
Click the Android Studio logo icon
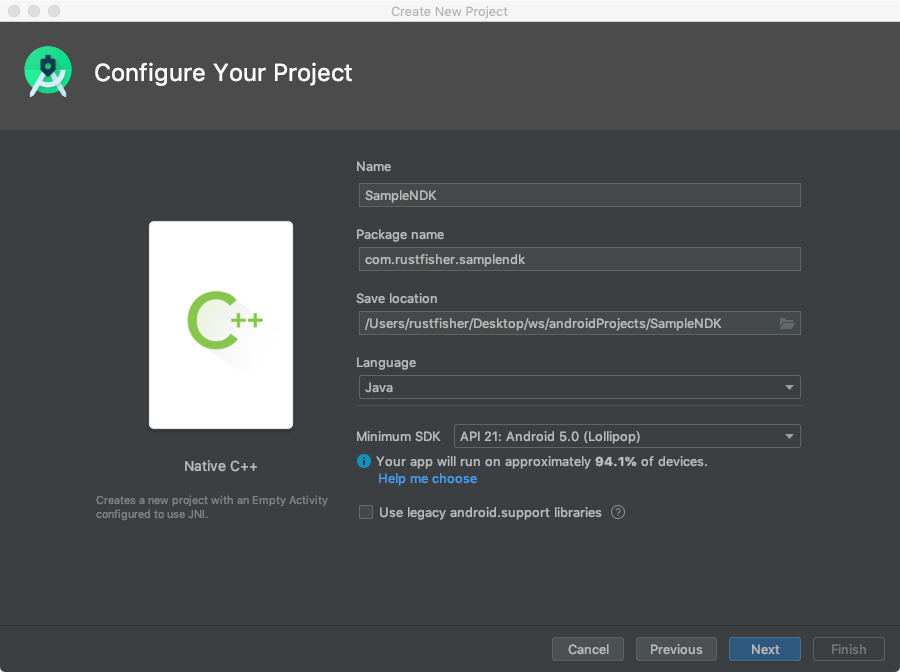[47, 72]
